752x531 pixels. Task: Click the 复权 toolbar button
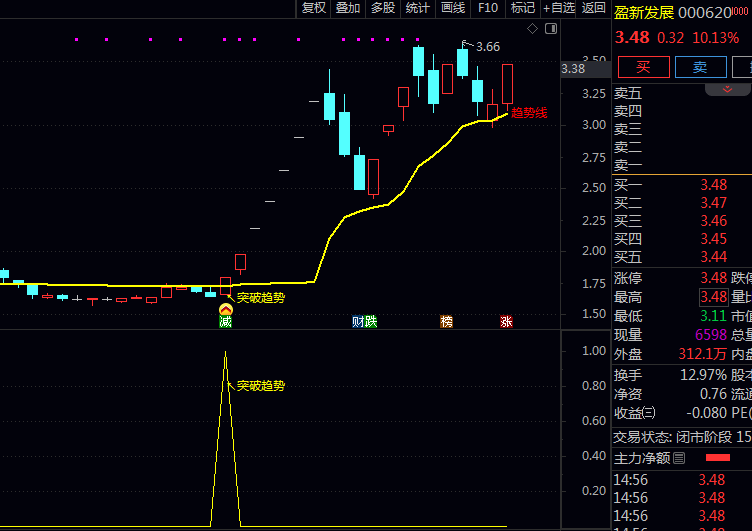tap(314, 8)
